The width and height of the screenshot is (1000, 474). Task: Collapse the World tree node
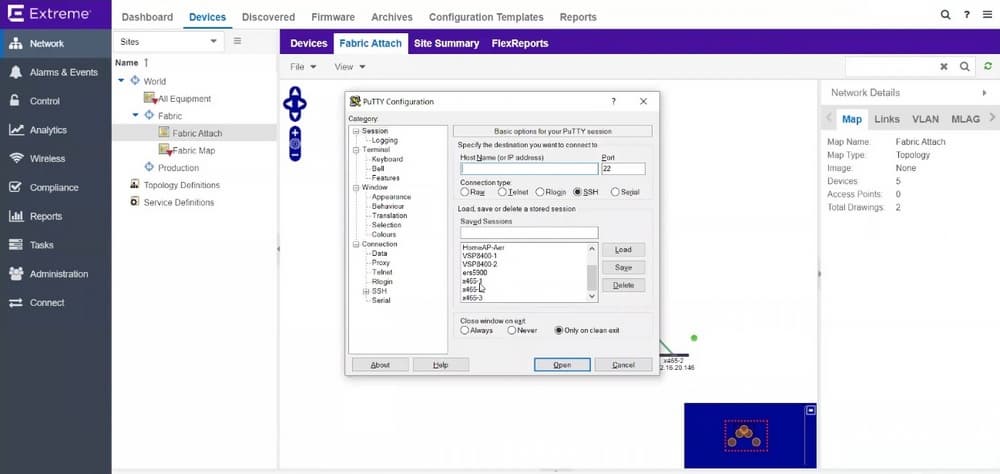122,81
